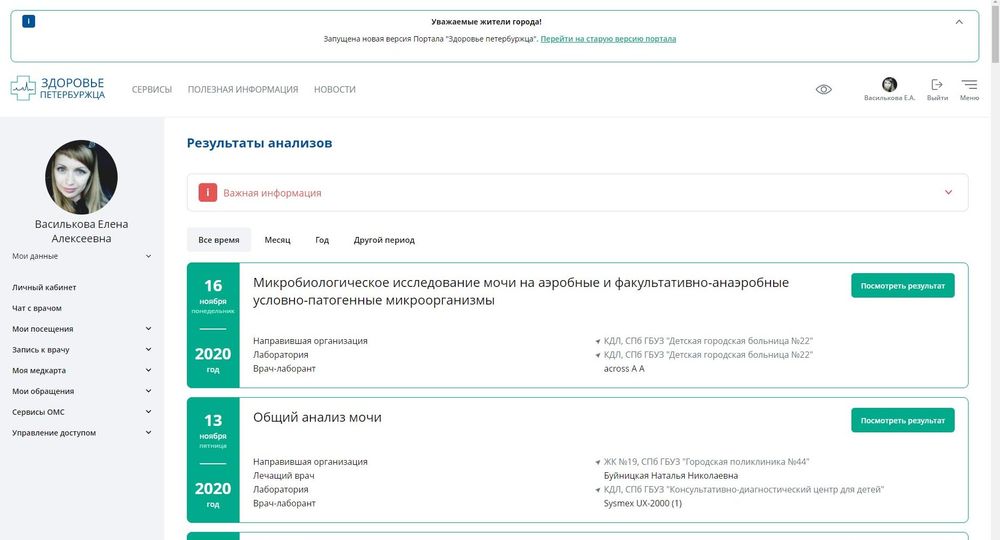Click the Выйти logout icon
This screenshot has width=1000, height=540.
tap(937, 85)
